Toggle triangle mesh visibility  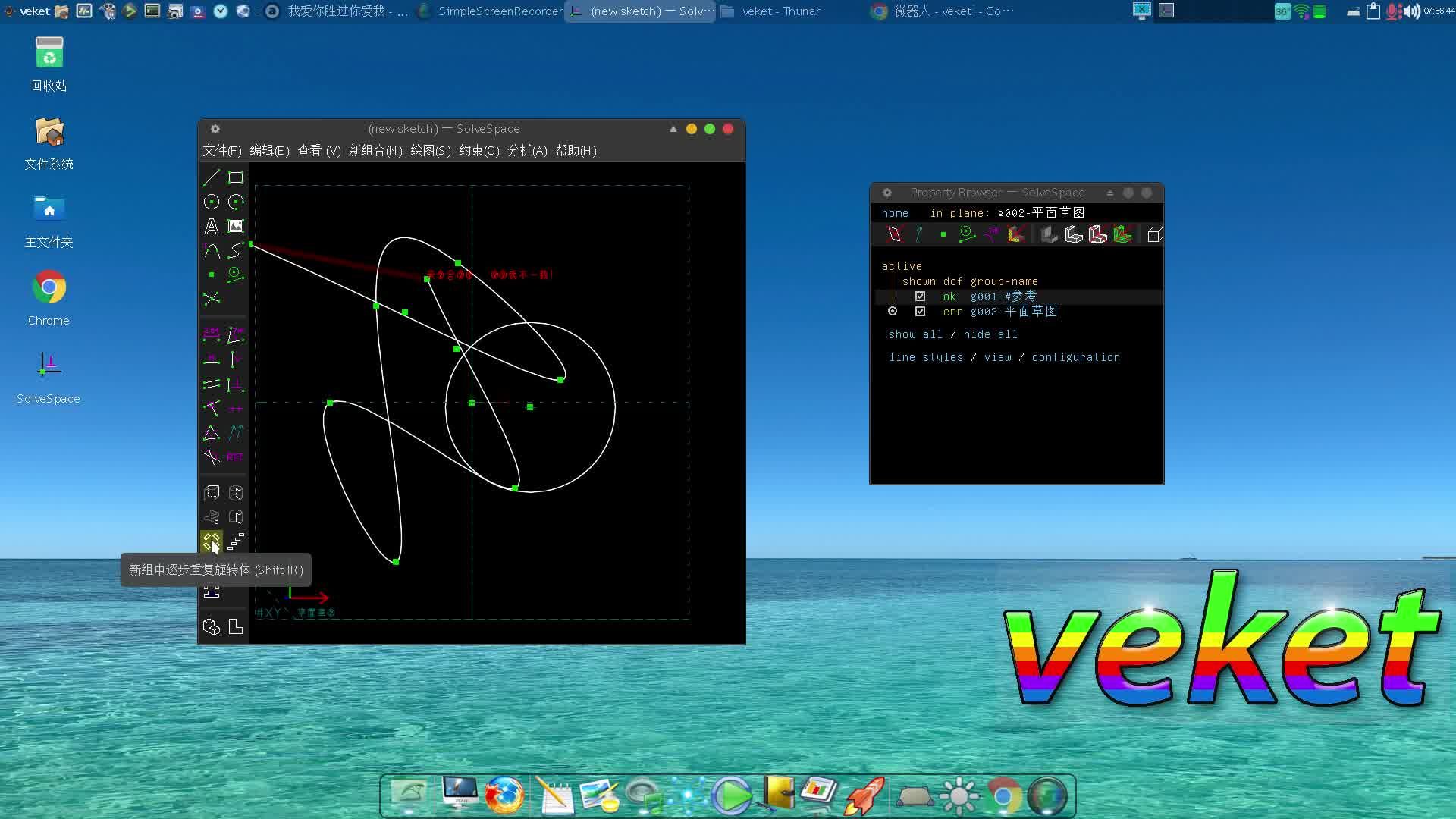1122,235
